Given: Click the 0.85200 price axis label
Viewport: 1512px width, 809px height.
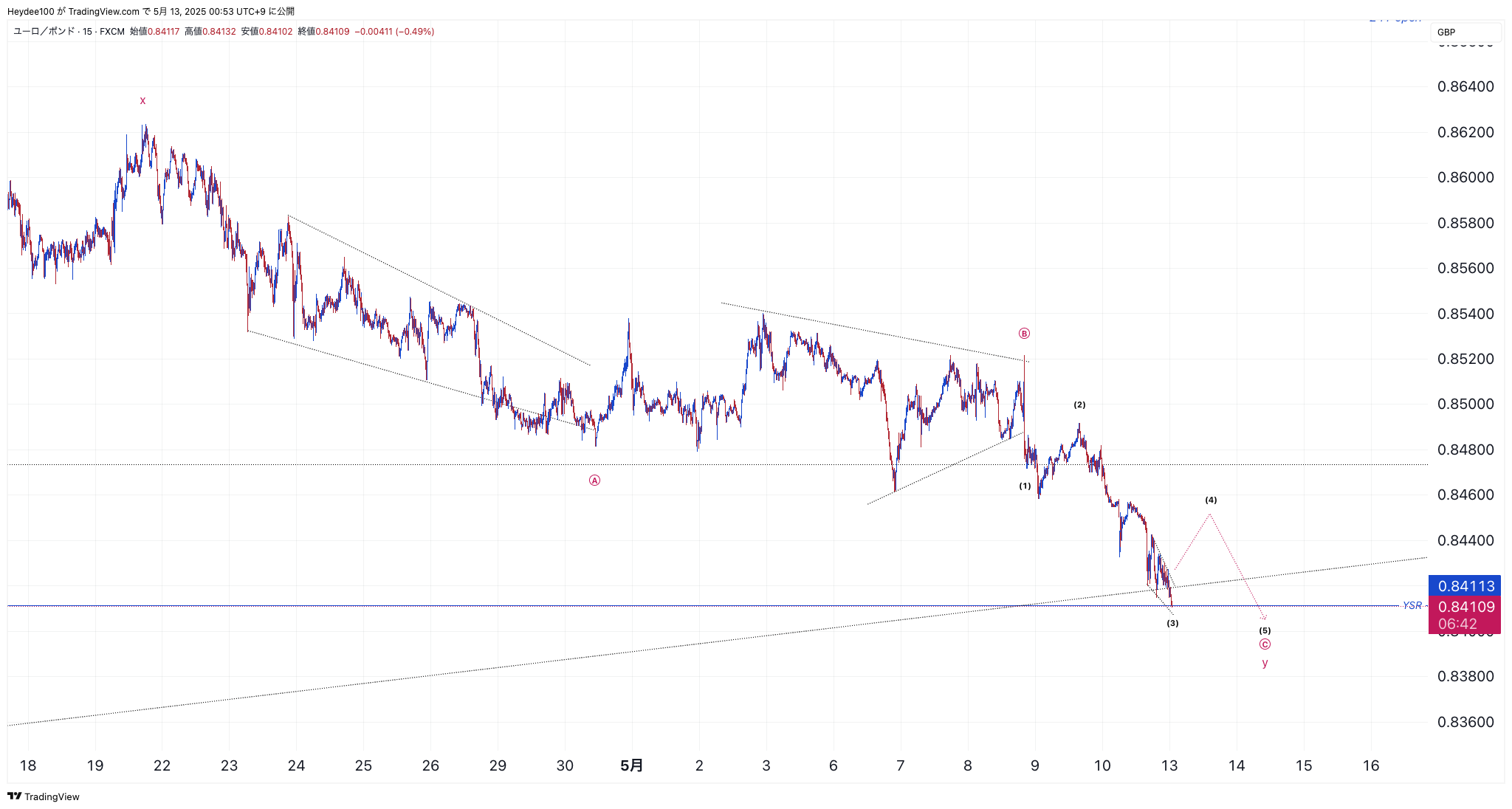Looking at the screenshot, I should coord(1465,359).
